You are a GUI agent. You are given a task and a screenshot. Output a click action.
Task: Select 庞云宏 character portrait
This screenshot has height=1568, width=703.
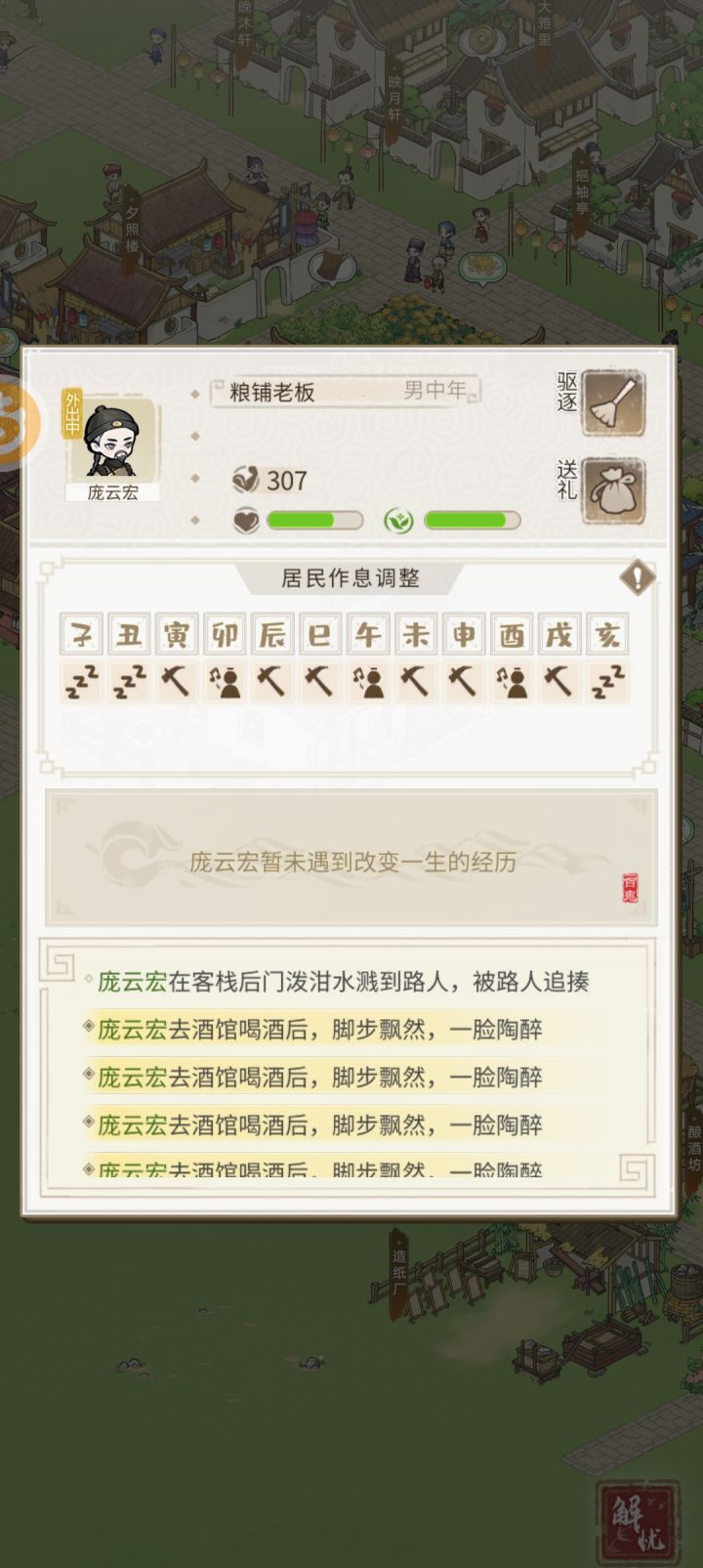pyautogui.click(x=112, y=441)
